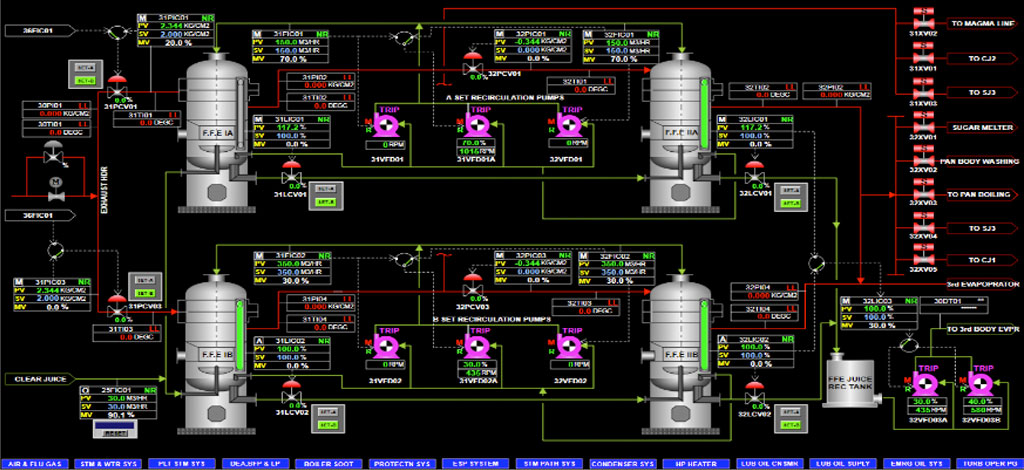Open pressure control valve 31PCV03
1024x470 pixels.
(118, 305)
